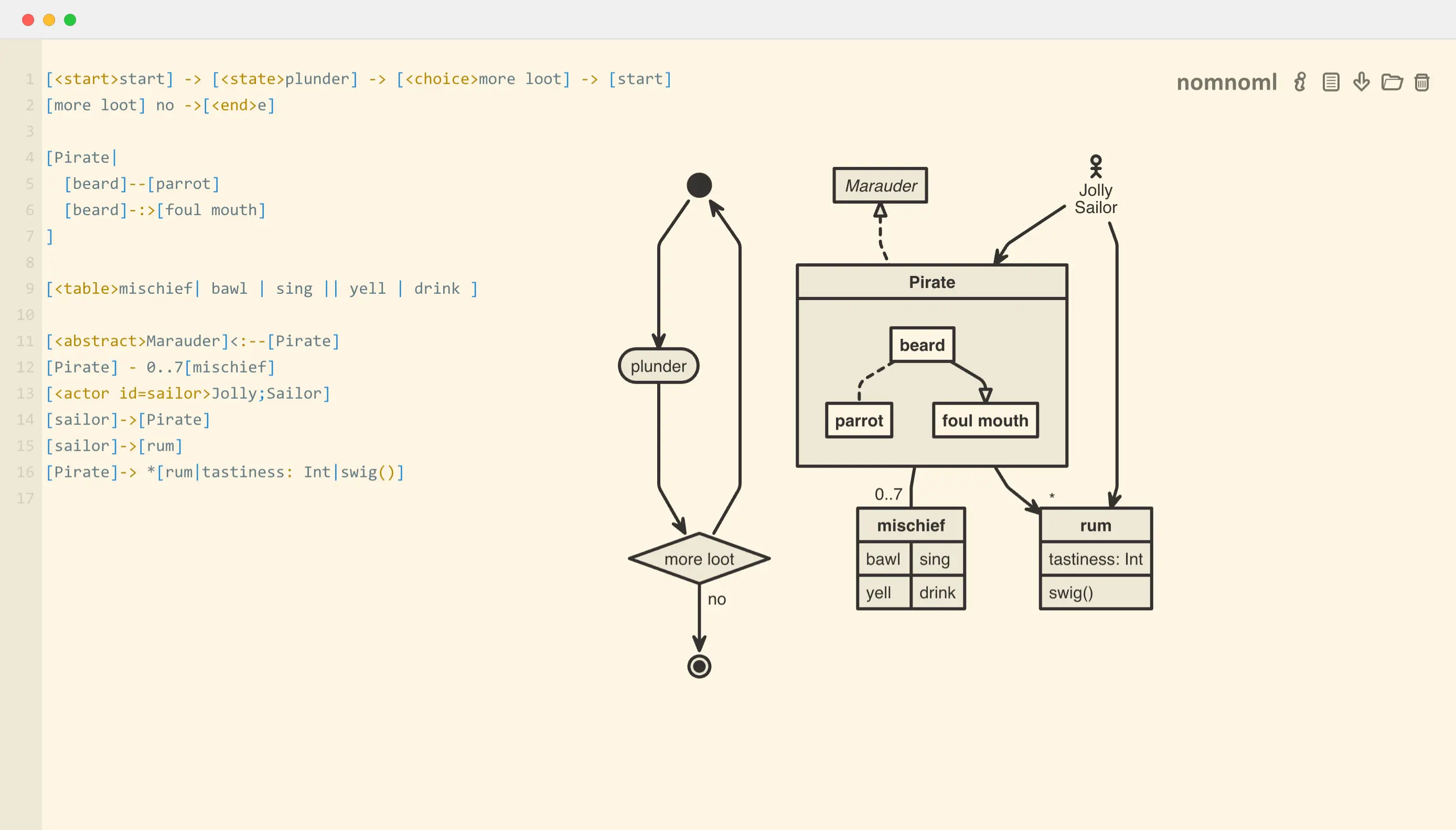Place cursor on '[rum|tastiness: Int|swig()]' line
The width and height of the screenshot is (1456, 830).
point(281,472)
